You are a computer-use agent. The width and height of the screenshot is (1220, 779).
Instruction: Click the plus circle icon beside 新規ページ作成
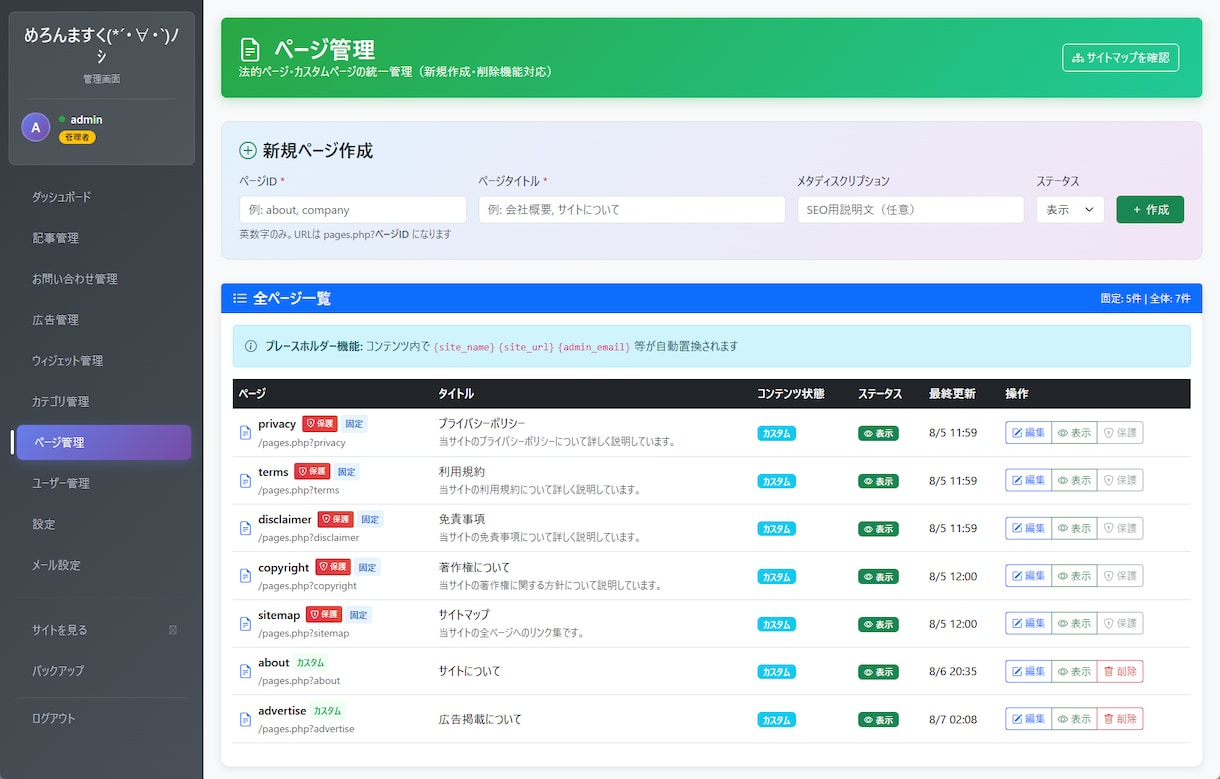tap(248, 151)
